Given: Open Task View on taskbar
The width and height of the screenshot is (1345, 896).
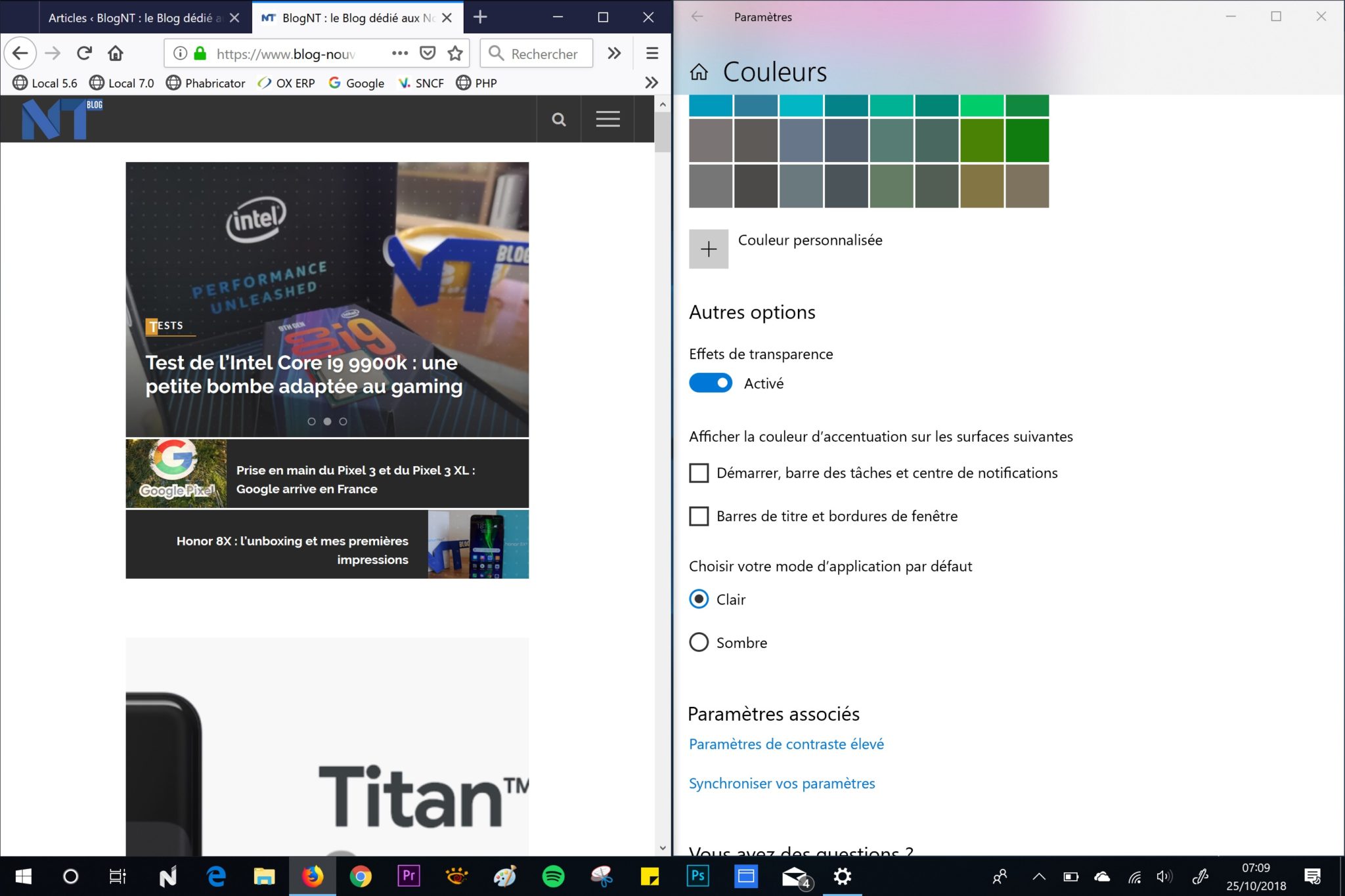Looking at the screenshot, I should coord(118,876).
